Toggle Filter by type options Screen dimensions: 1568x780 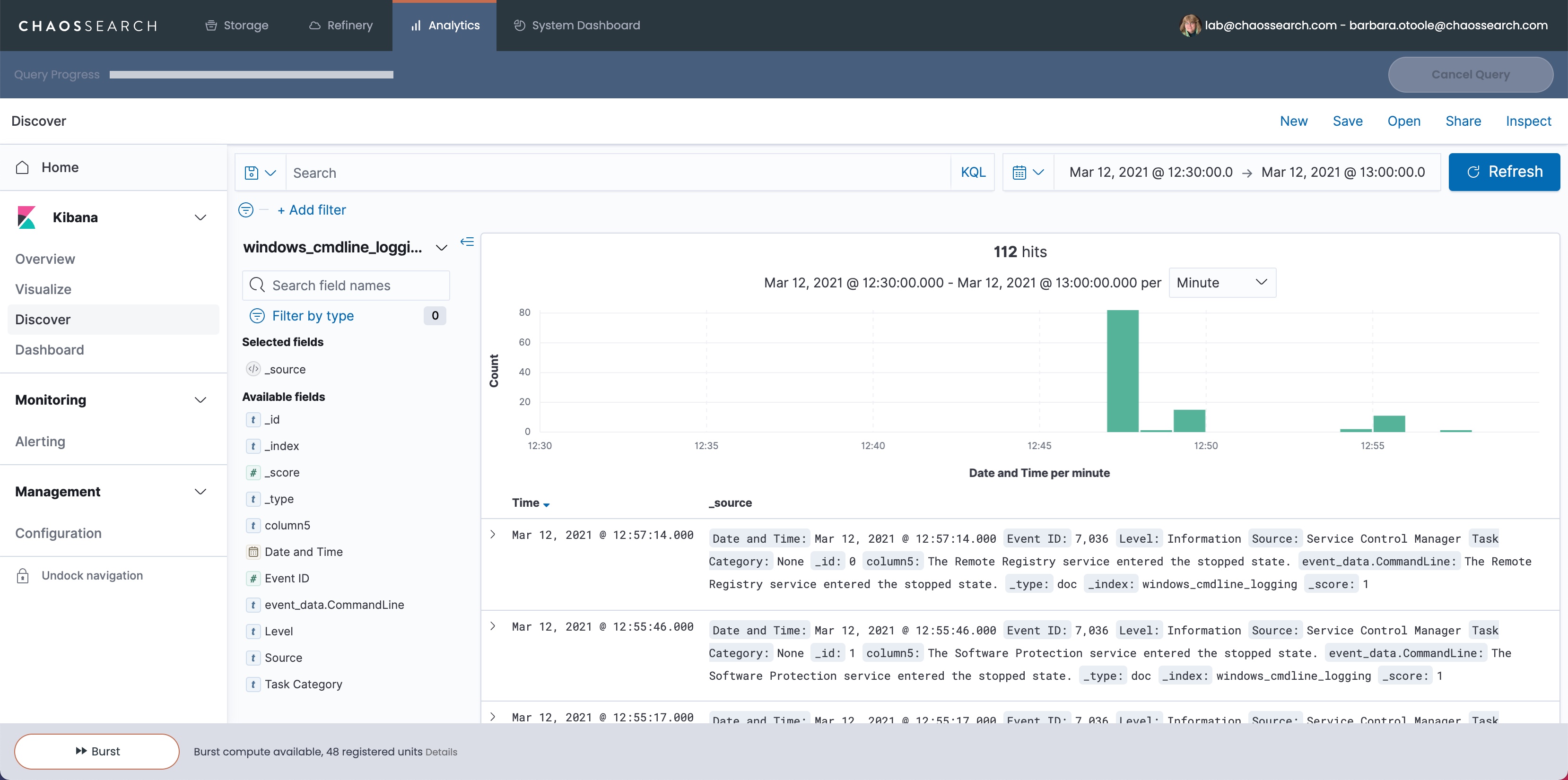tap(312, 316)
